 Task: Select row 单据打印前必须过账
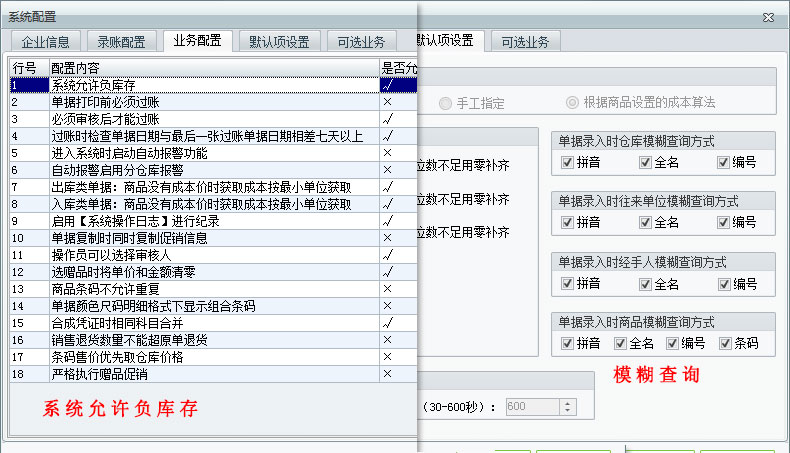point(214,102)
